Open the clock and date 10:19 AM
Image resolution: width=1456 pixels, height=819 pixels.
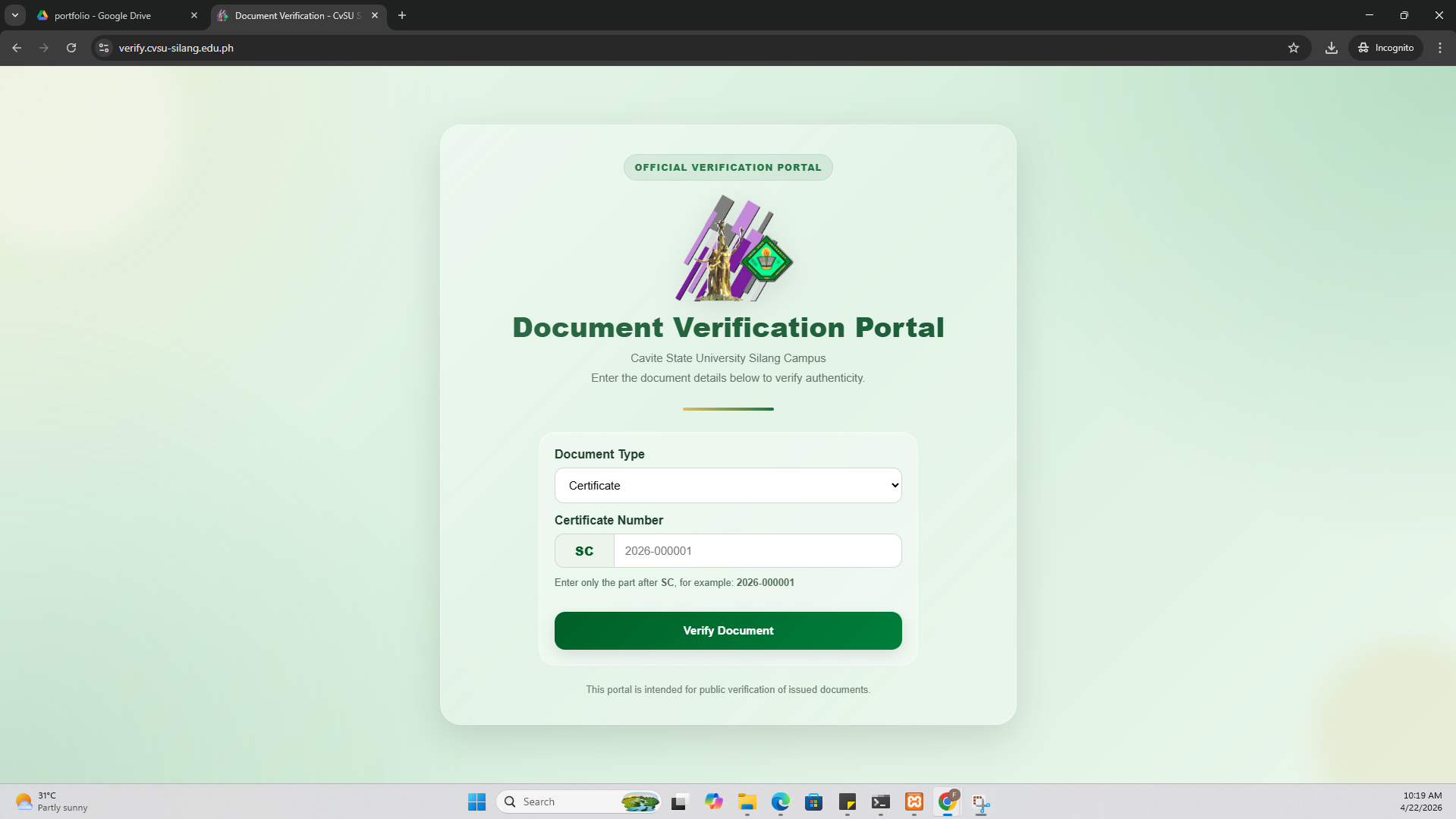tap(1422, 802)
